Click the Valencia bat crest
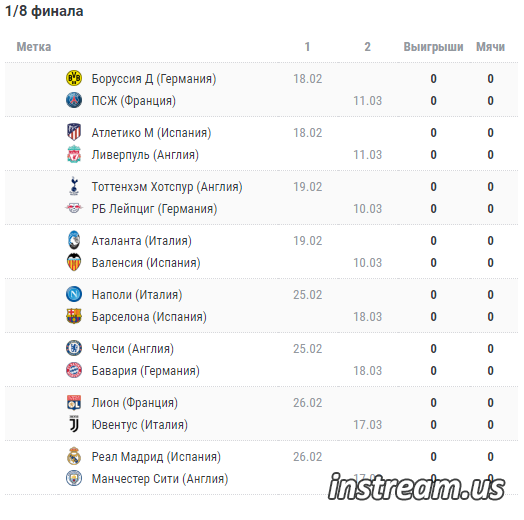Viewport: 524px width, 520px height. [74, 262]
